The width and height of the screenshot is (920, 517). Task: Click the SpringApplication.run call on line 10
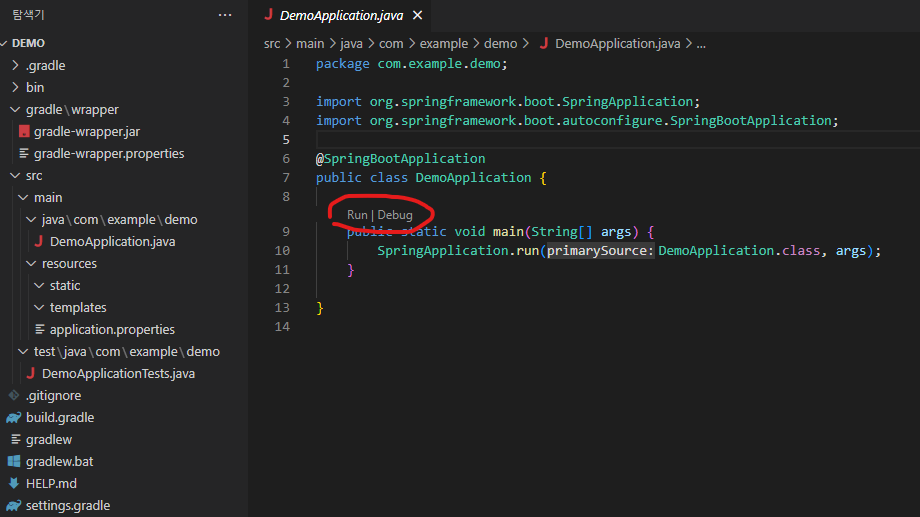coord(458,251)
